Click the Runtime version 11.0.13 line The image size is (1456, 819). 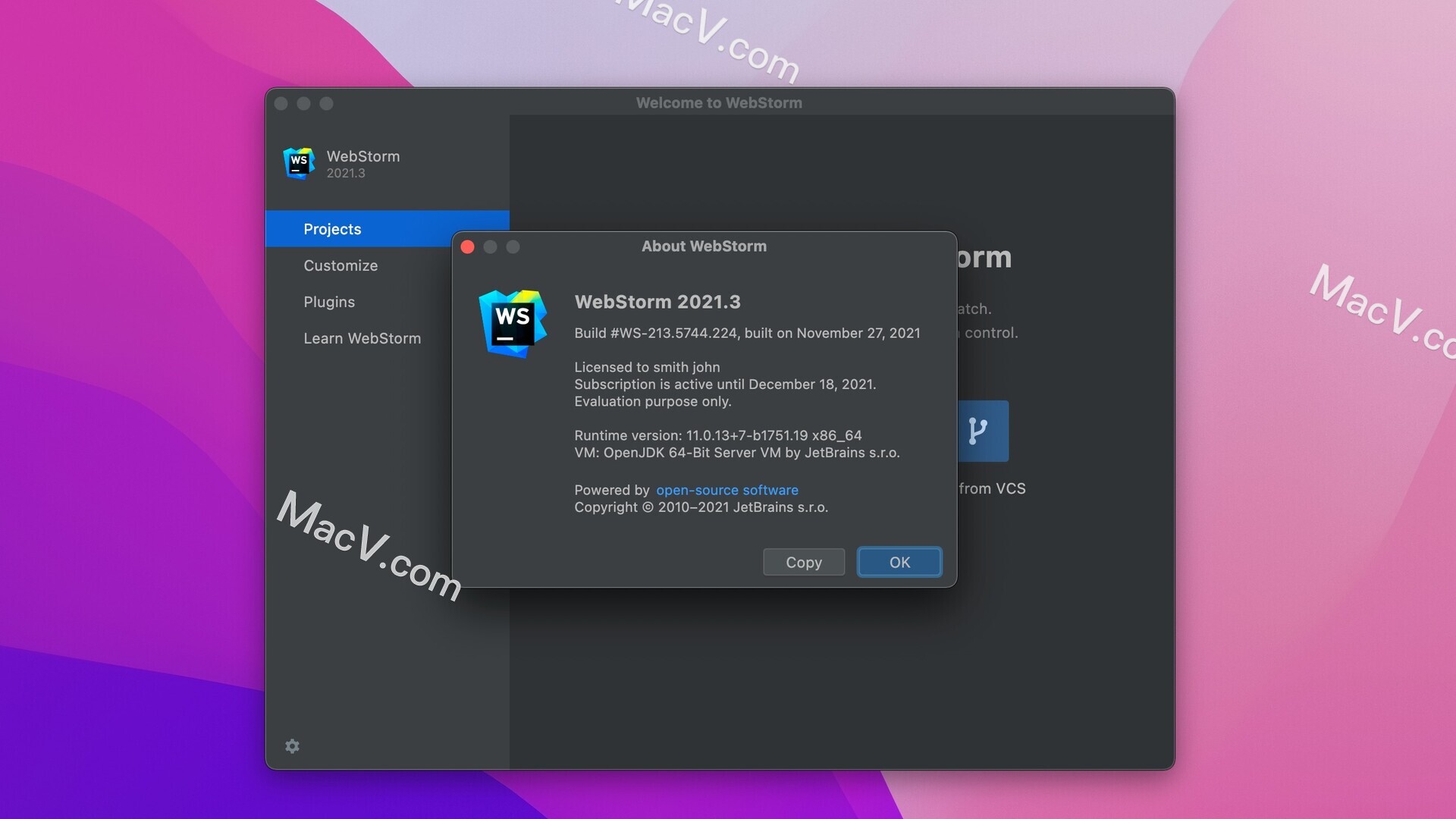coord(717,435)
